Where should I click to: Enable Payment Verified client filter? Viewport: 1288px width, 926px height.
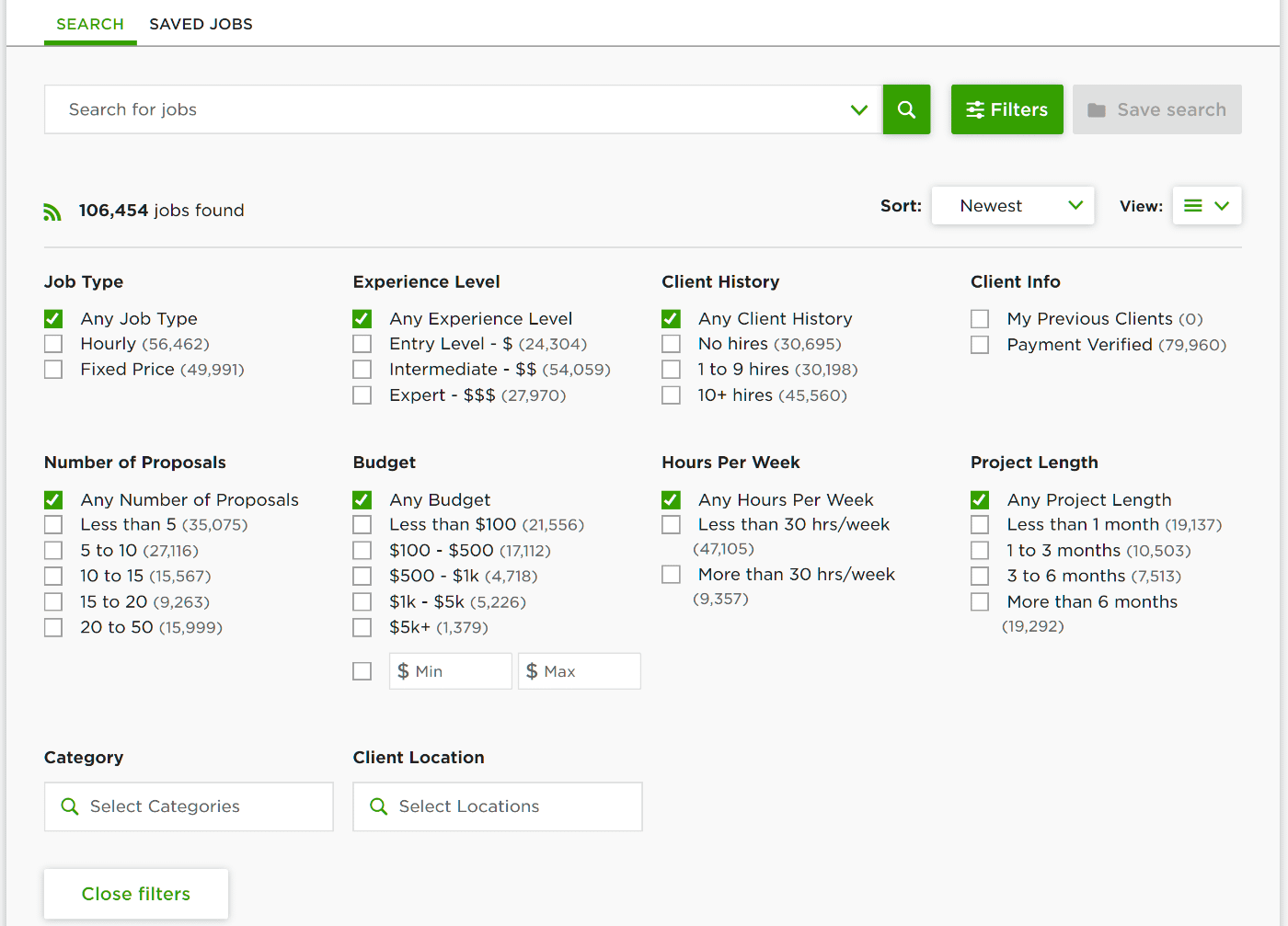coord(980,345)
